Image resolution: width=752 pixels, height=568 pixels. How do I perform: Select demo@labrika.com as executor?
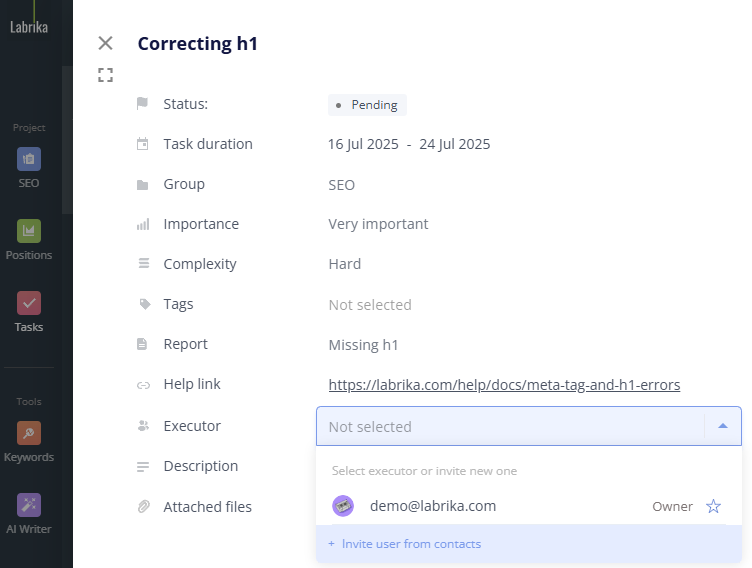[433, 506]
